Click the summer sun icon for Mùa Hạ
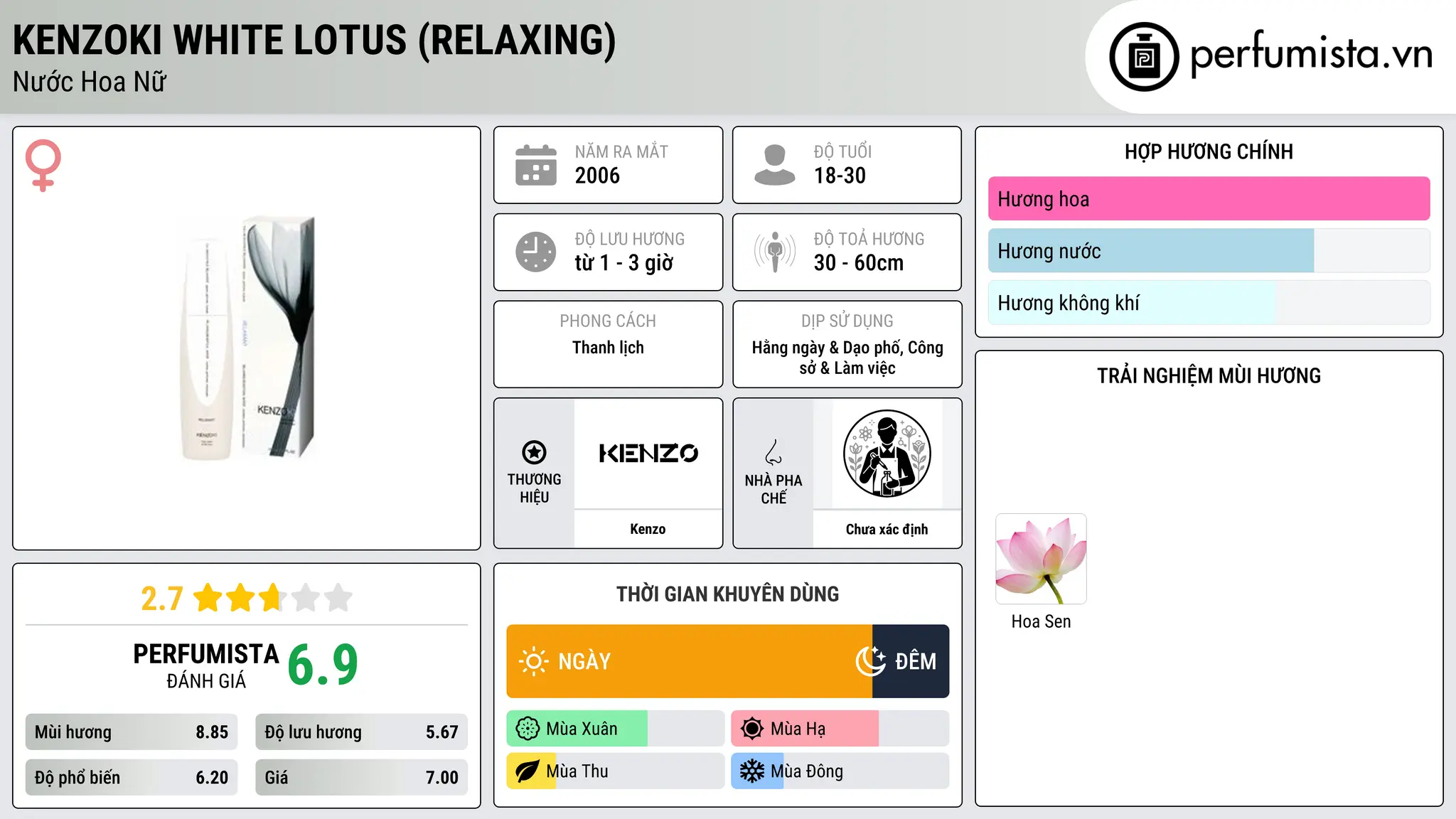The image size is (1456, 819). point(752,729)
